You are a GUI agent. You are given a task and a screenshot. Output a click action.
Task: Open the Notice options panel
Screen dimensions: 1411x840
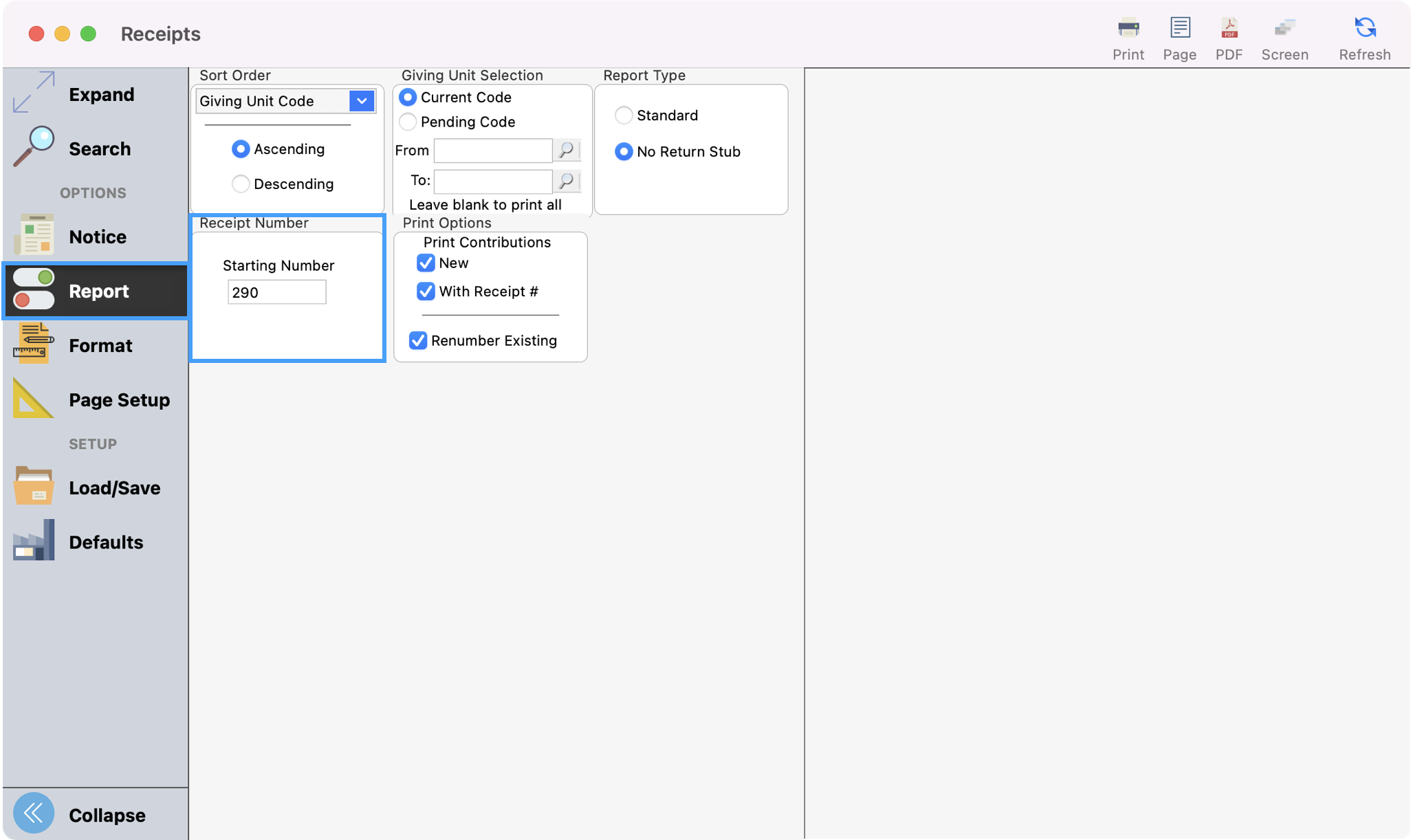coord(96,236)
